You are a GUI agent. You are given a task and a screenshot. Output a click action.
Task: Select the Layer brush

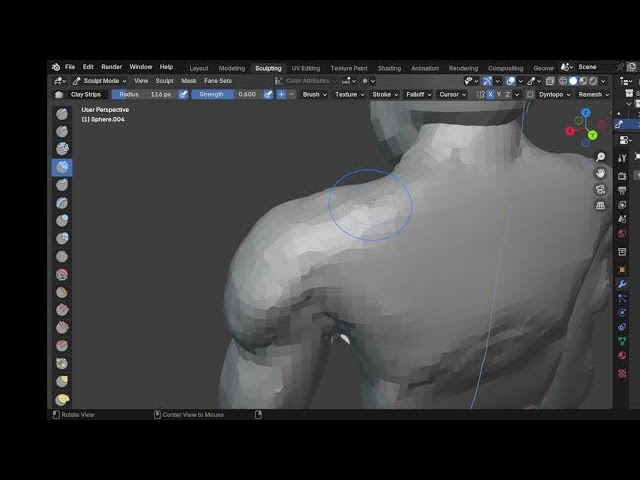click(x=62, y=203)
